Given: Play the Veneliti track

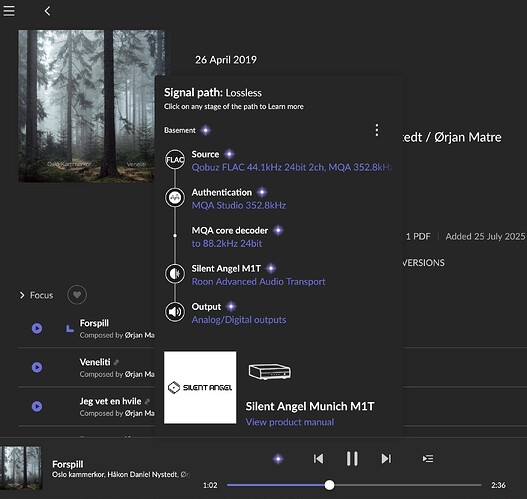Looking at the screenshot, I should 37,367.
